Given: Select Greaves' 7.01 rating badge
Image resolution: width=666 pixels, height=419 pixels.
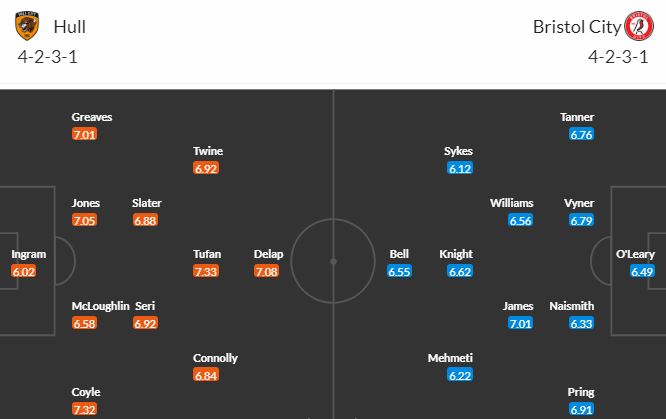Looking at the screenshot, I should [x=85, y=135].
